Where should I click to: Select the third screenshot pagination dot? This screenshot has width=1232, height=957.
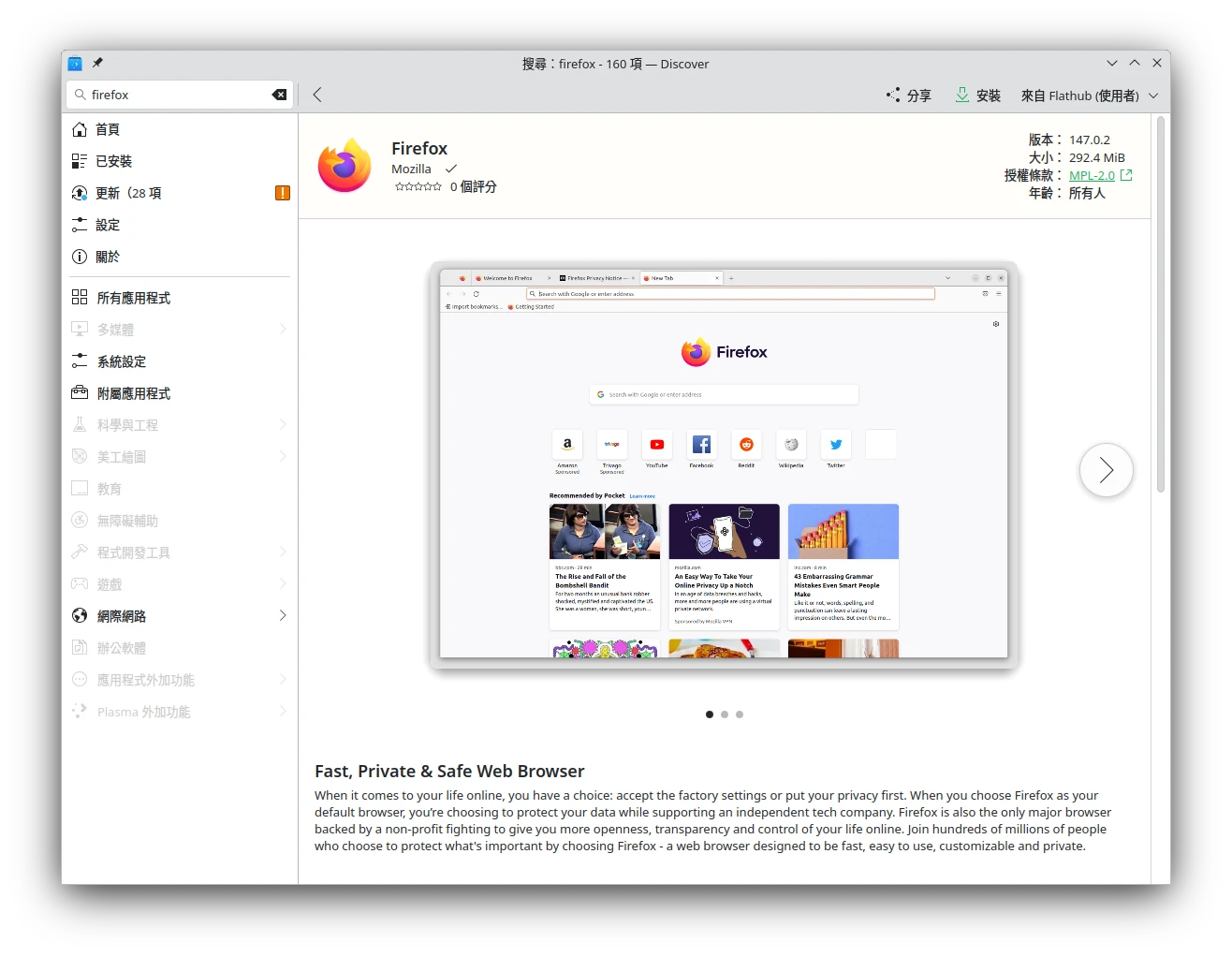coord(740,714)
